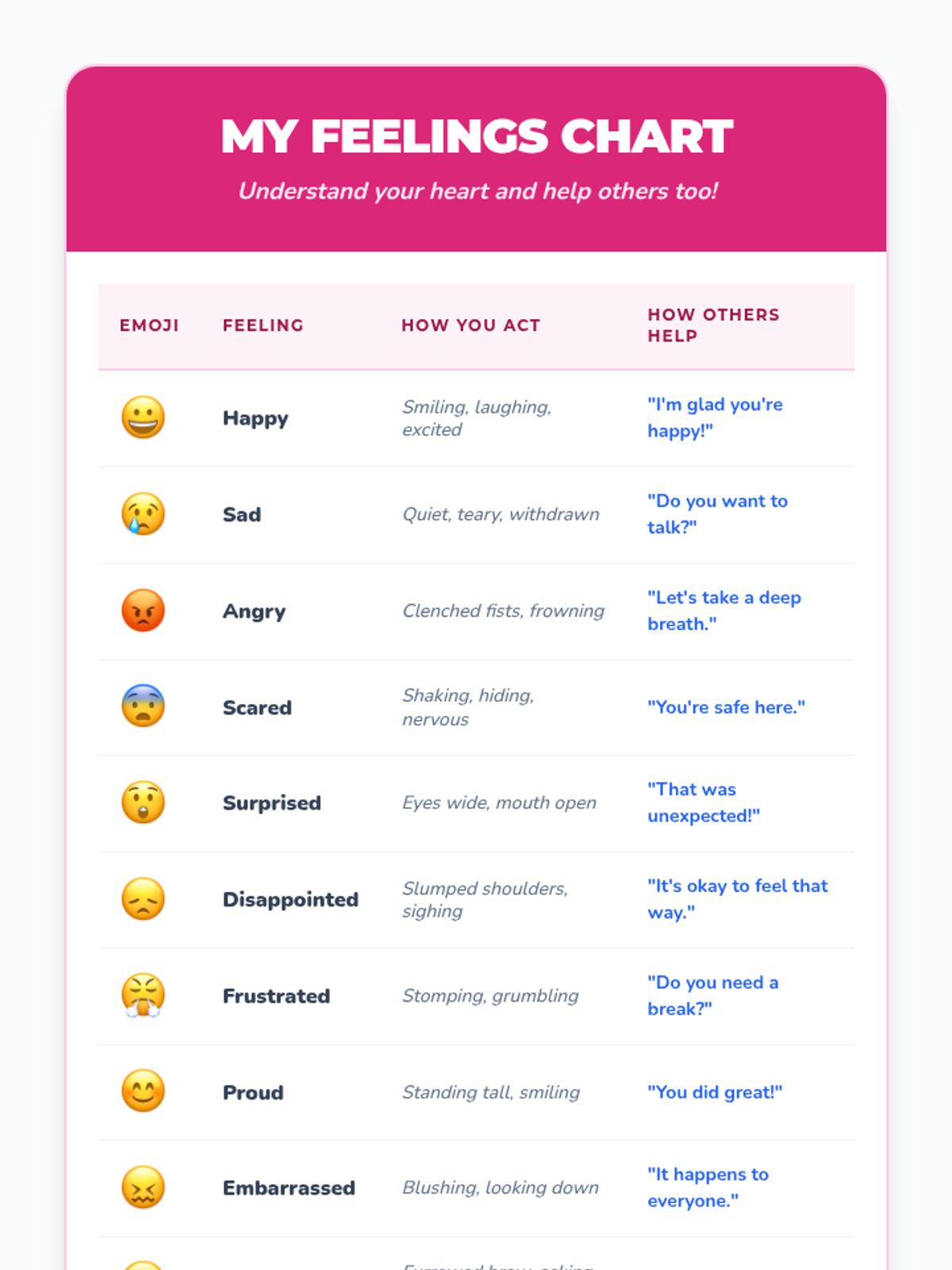
Task: Click the Embarrassed scrunched face emoji
Action: (x=143, y=1187)
